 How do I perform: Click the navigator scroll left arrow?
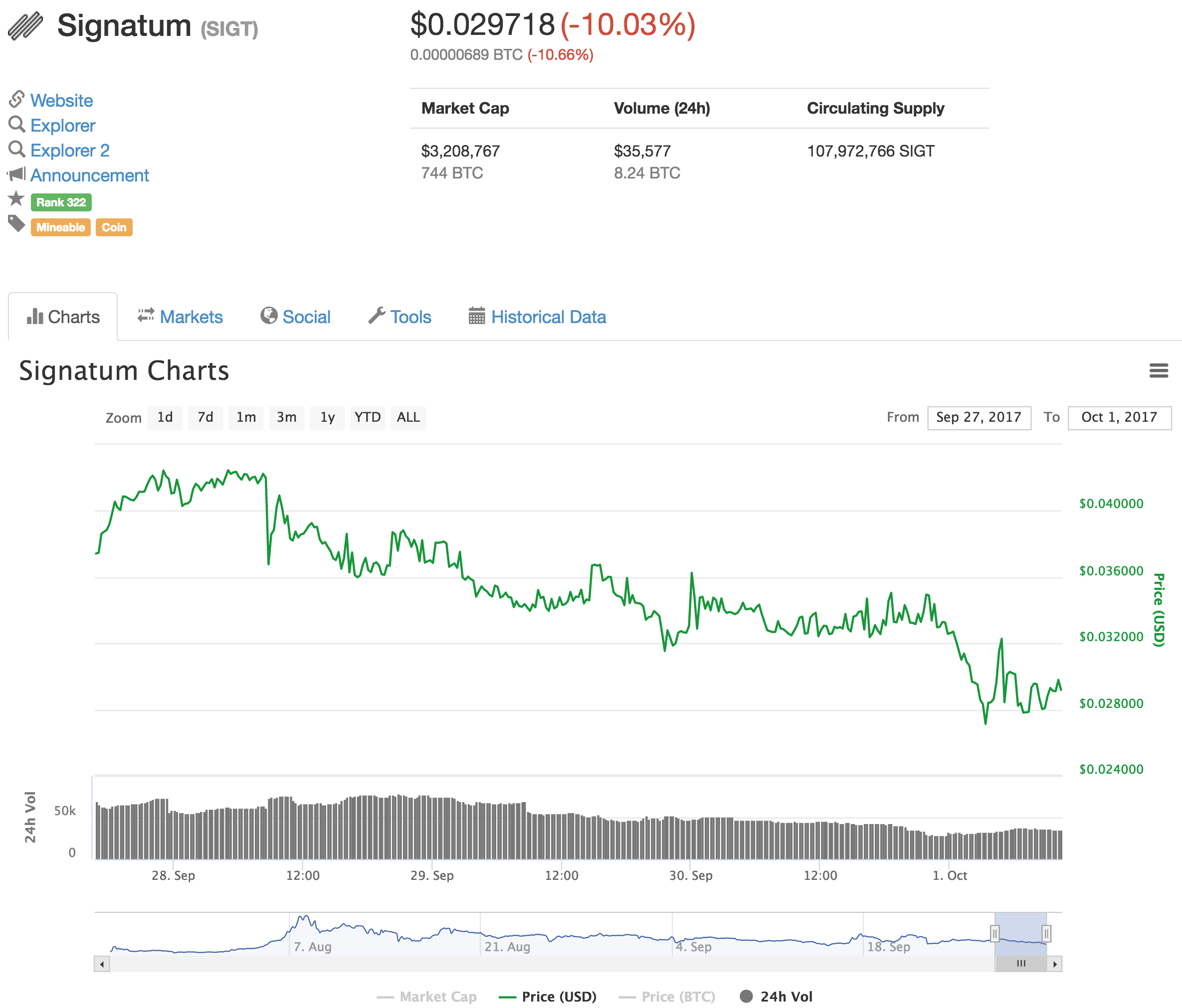coord(102,964)
